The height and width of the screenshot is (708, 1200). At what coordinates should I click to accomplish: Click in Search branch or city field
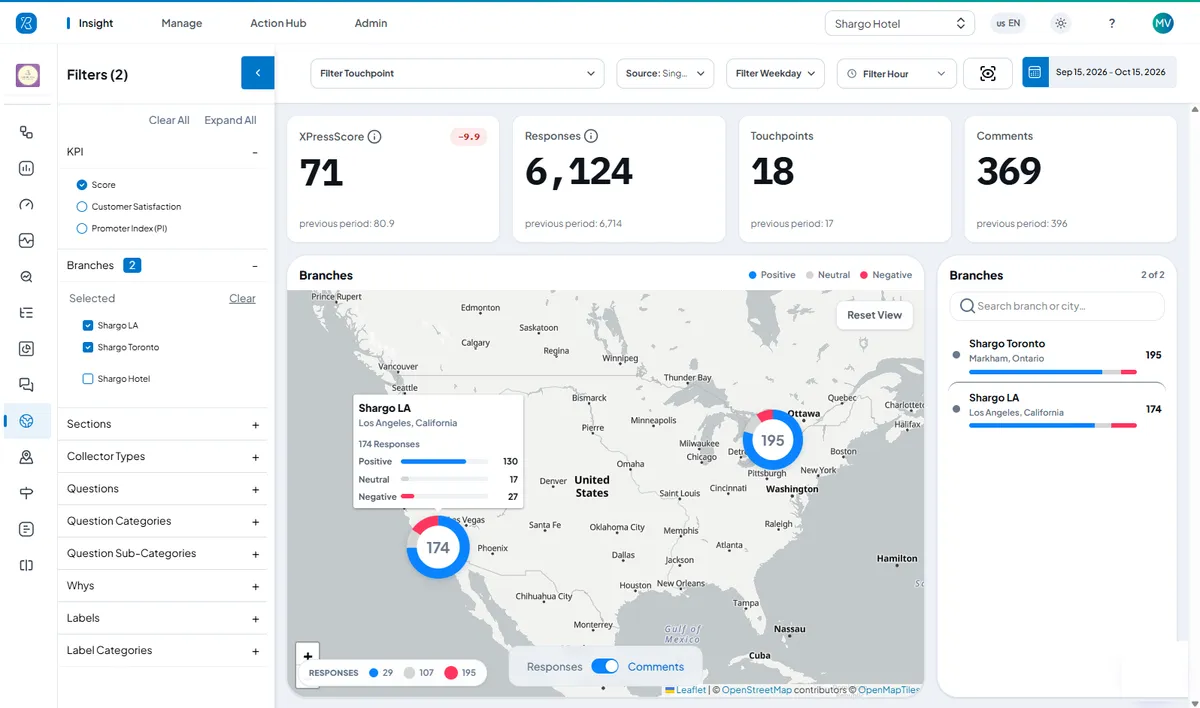click(x=1057, y=306)
